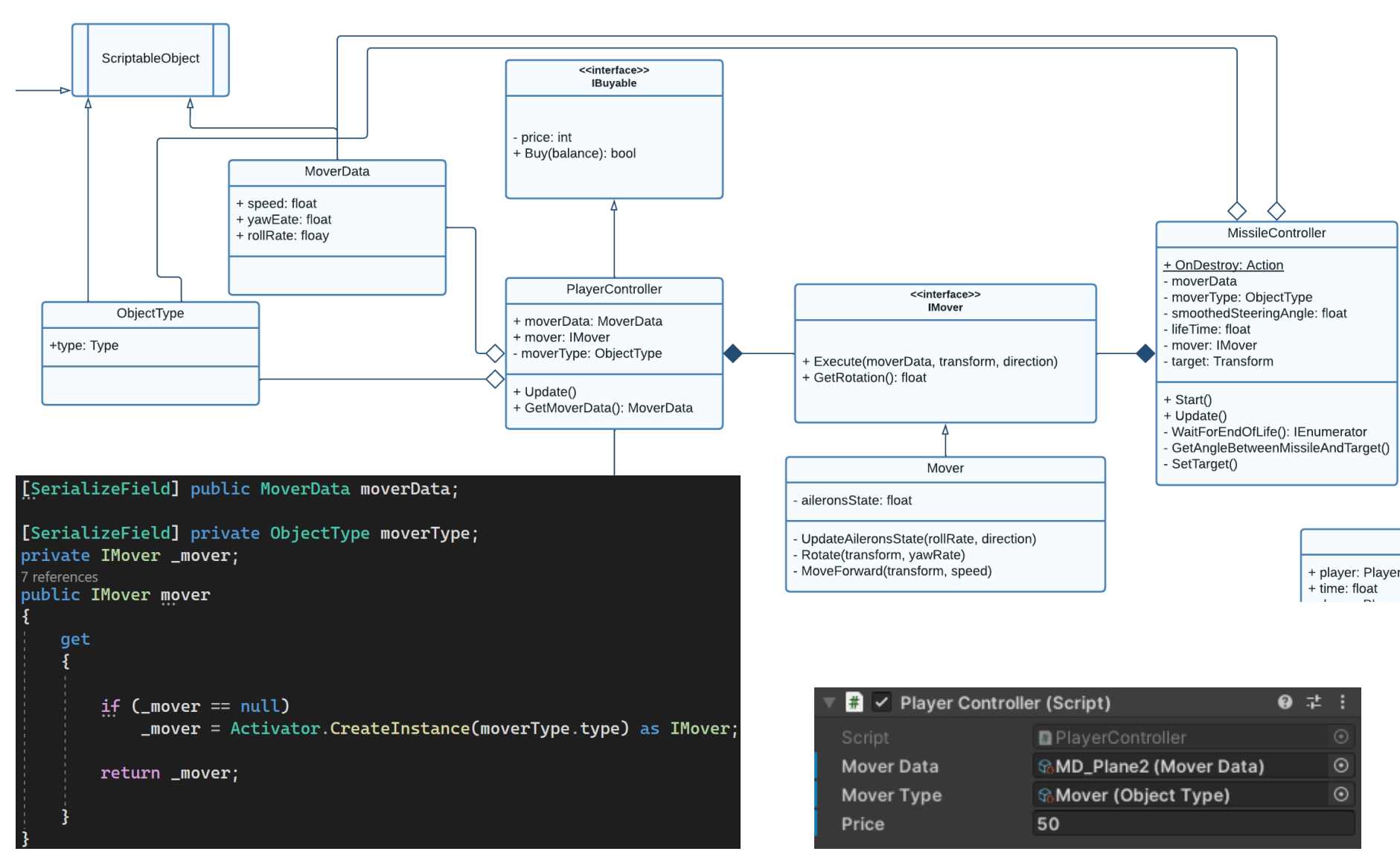
Task: Open the component help reference icon
Action: (x=1285, y=702)
